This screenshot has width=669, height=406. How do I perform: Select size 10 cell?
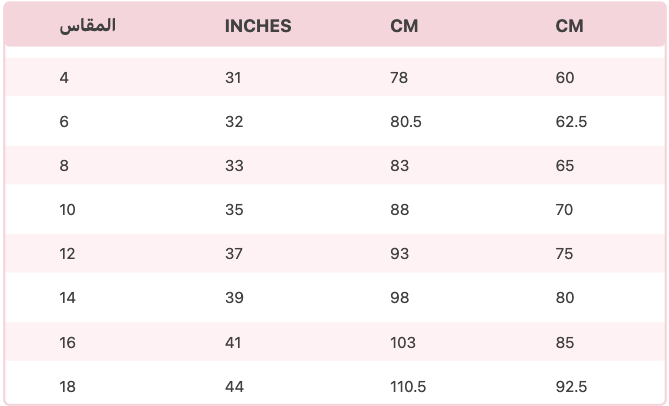click(x=67, y=209)
